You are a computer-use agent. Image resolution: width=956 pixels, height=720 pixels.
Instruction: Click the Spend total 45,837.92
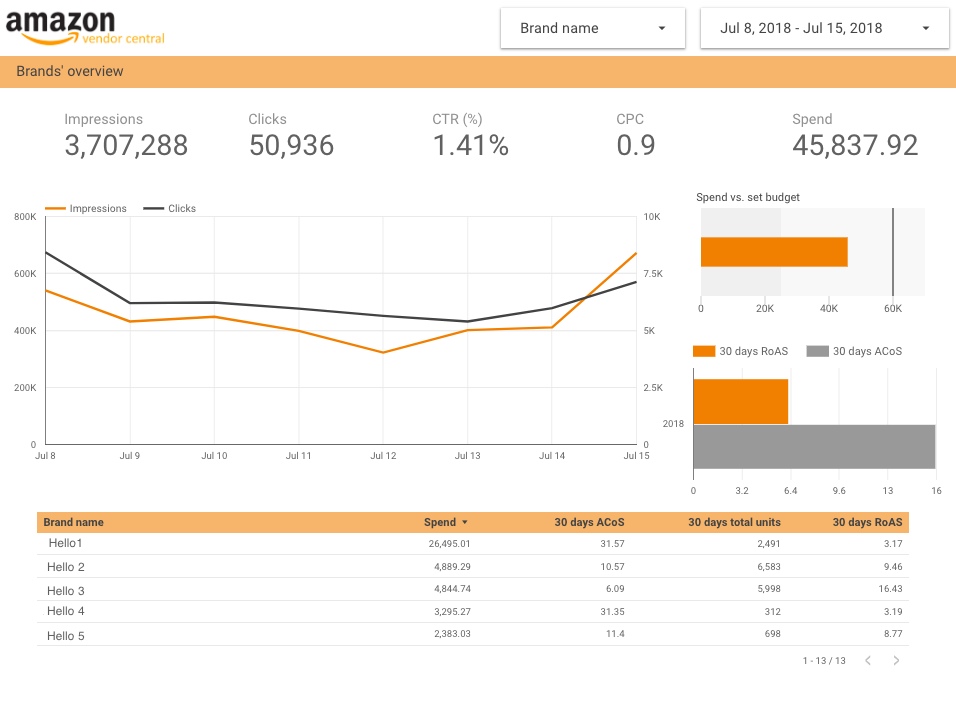(x=855, y=146)
